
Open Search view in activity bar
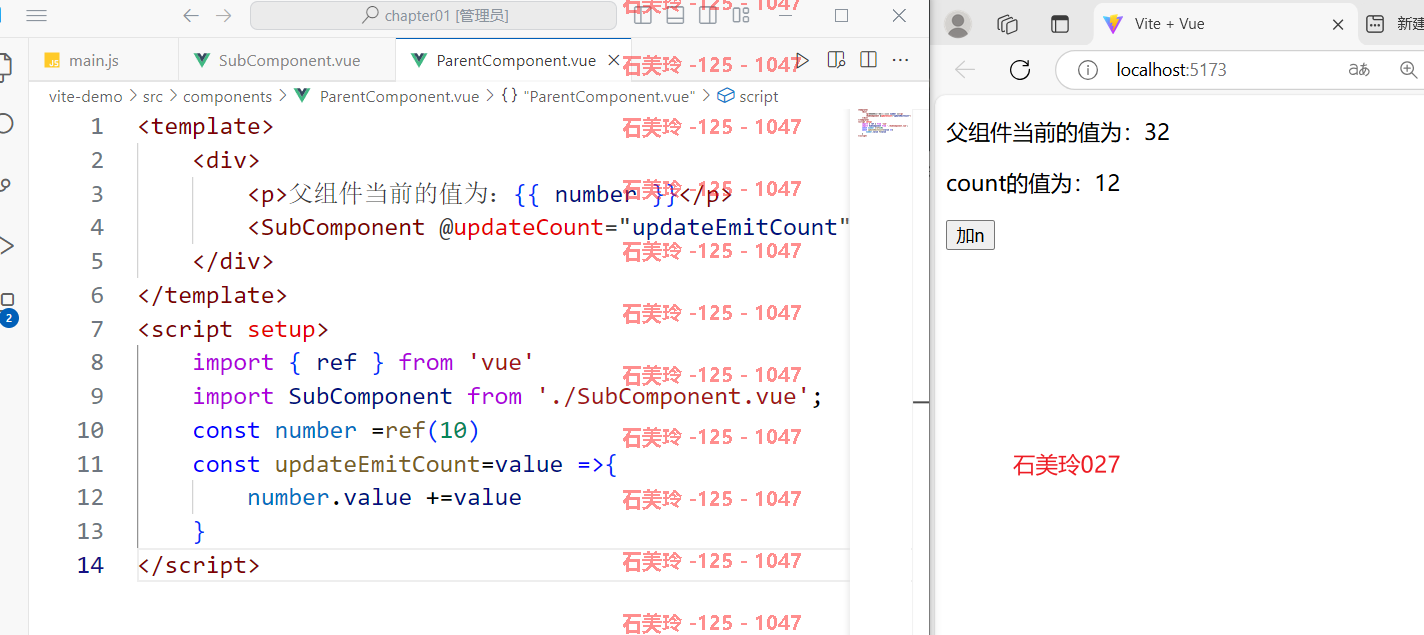coord(6,124)
